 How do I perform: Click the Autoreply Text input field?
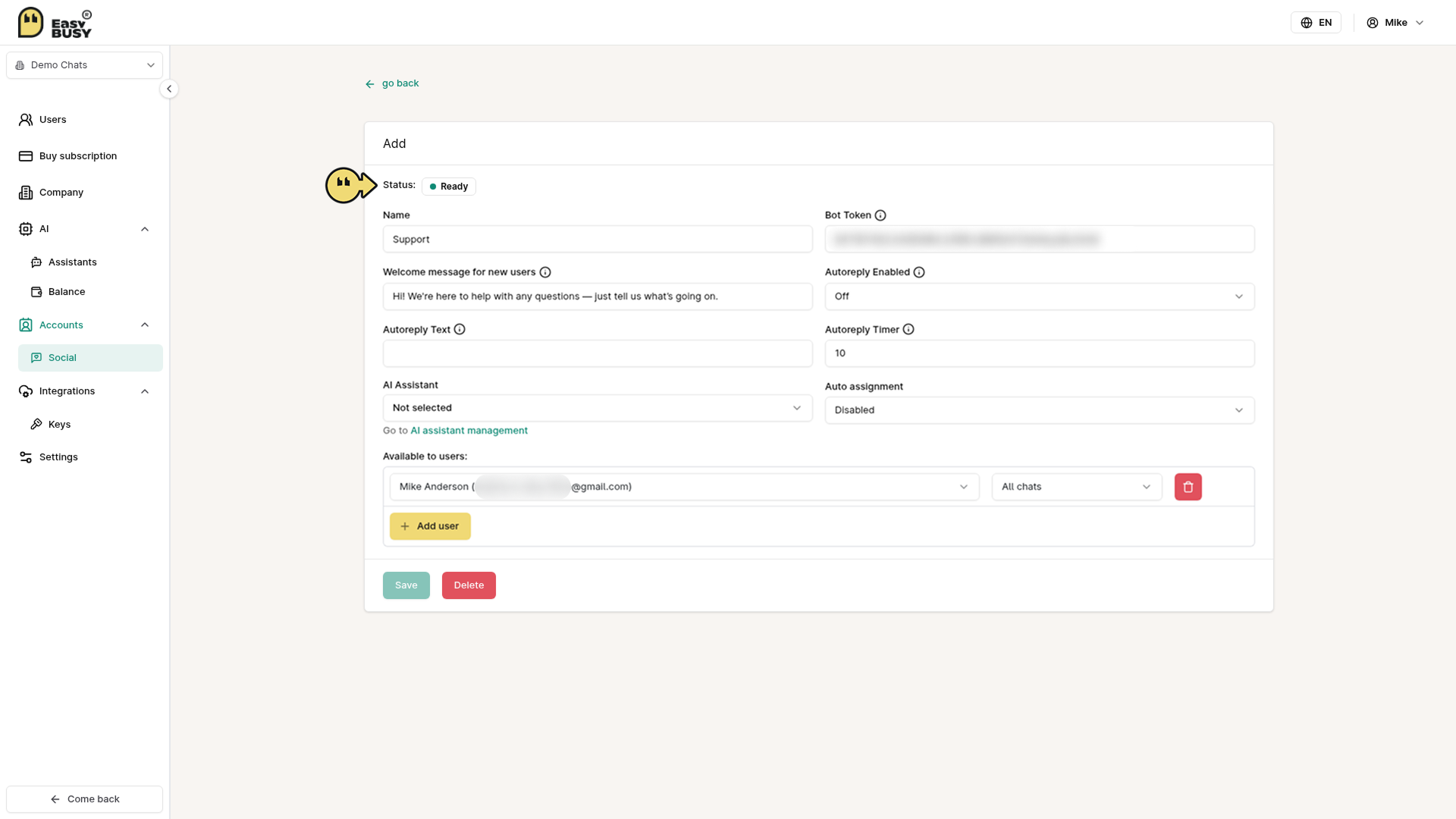[x=597, y=353]
